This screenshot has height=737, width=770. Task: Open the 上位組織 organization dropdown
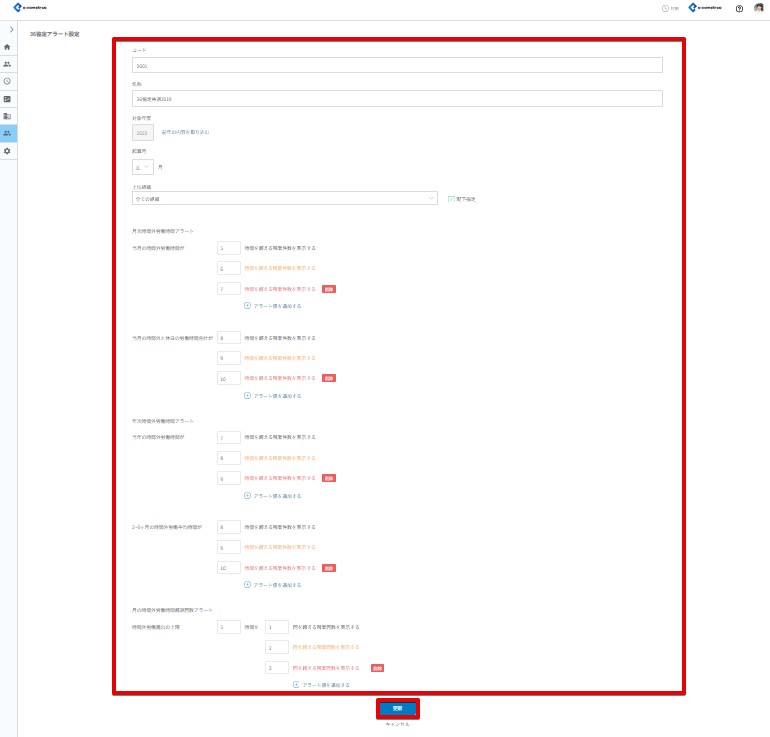pyautogui.click(x=286, y=198)
